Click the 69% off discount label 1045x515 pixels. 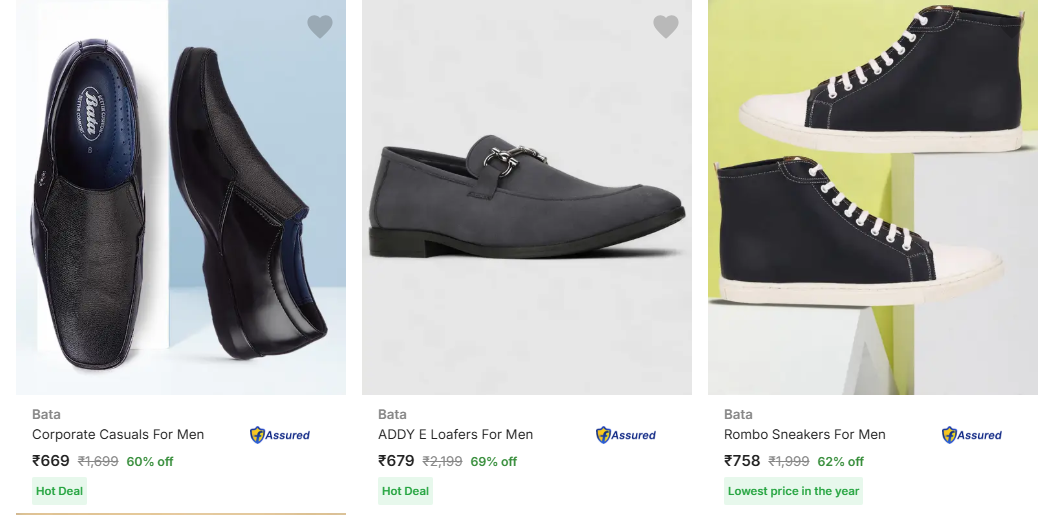pyautogui.click(x=494, y=462)
